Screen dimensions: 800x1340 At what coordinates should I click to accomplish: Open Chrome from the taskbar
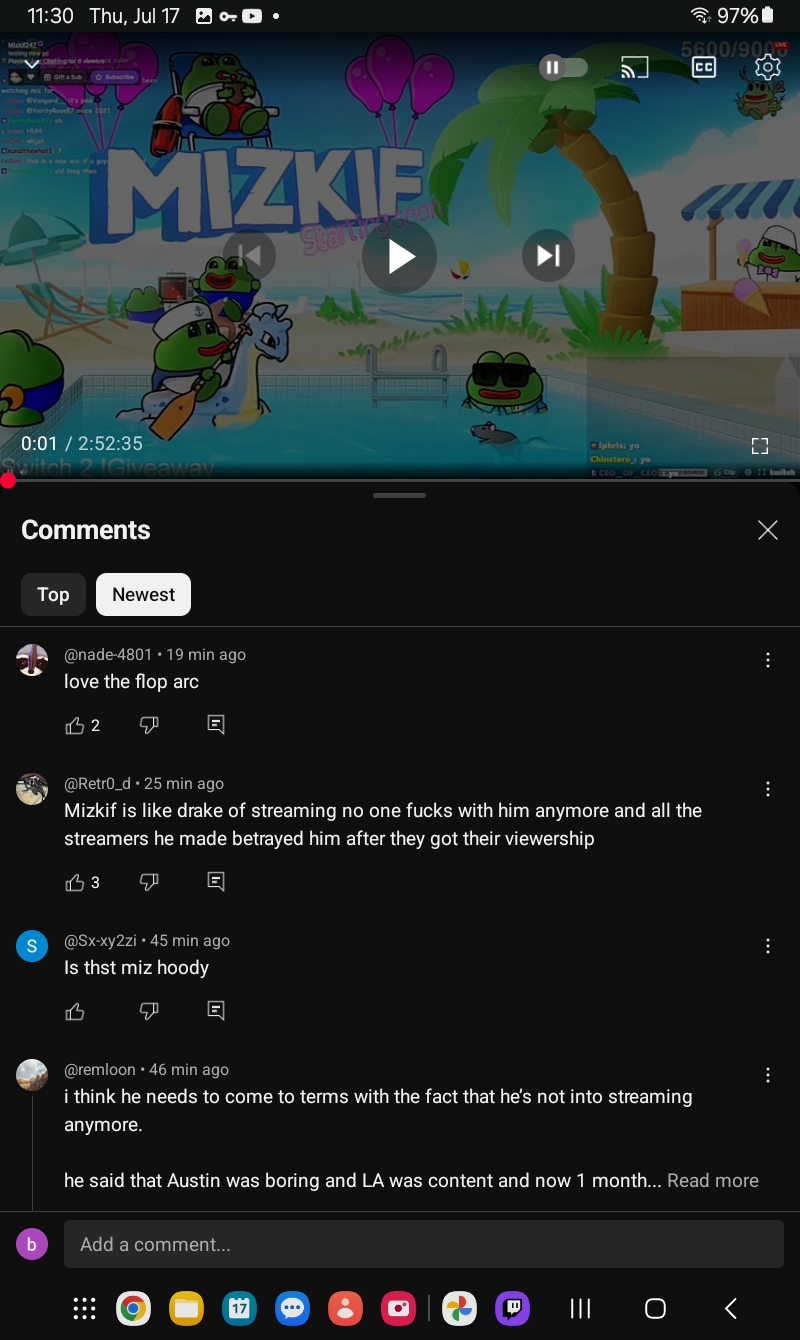(x=133, y=1308)
